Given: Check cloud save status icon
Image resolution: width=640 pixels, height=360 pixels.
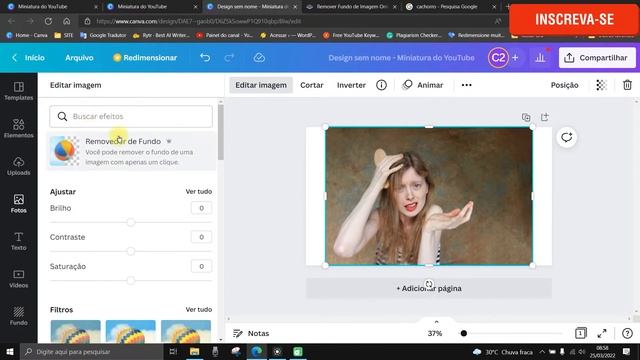Looking at the screenshot, I should pos(259,58).
